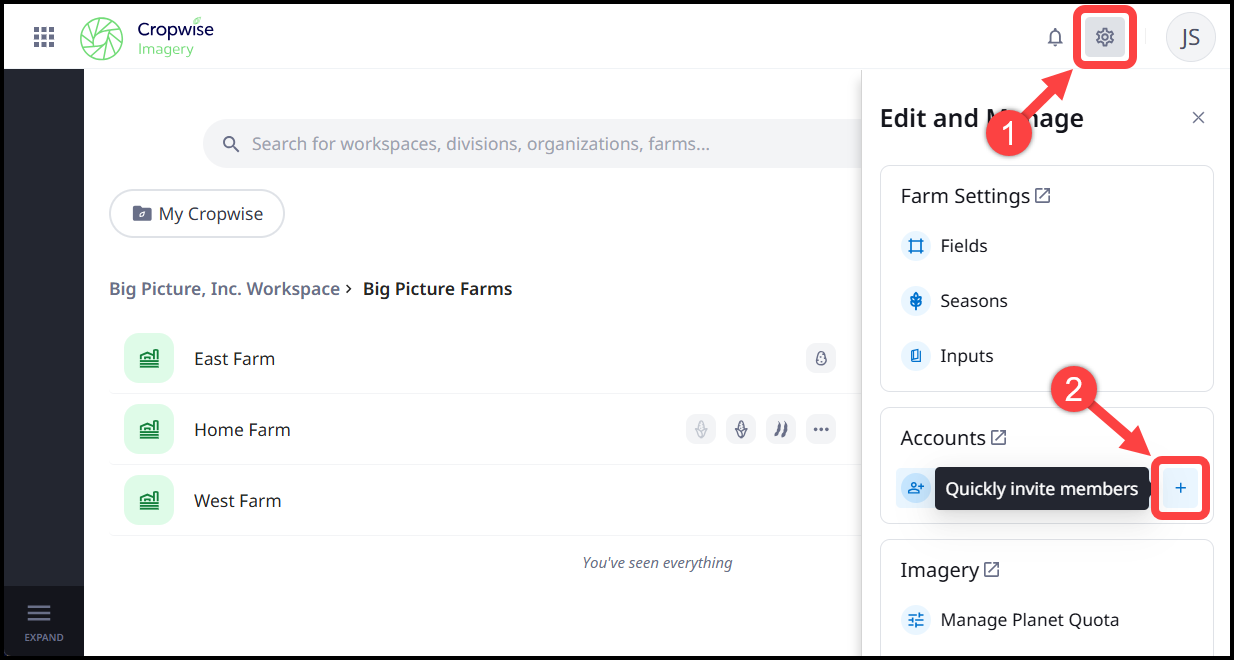Click the bean pod icon on Home Farm
Viewport: 1234px width, 660px height.
tap(780, 429)
